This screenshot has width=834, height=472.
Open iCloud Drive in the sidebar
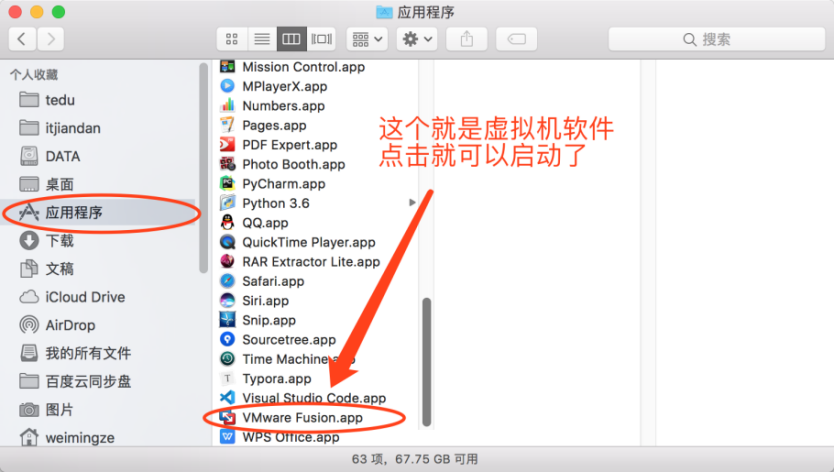point(85,297)
